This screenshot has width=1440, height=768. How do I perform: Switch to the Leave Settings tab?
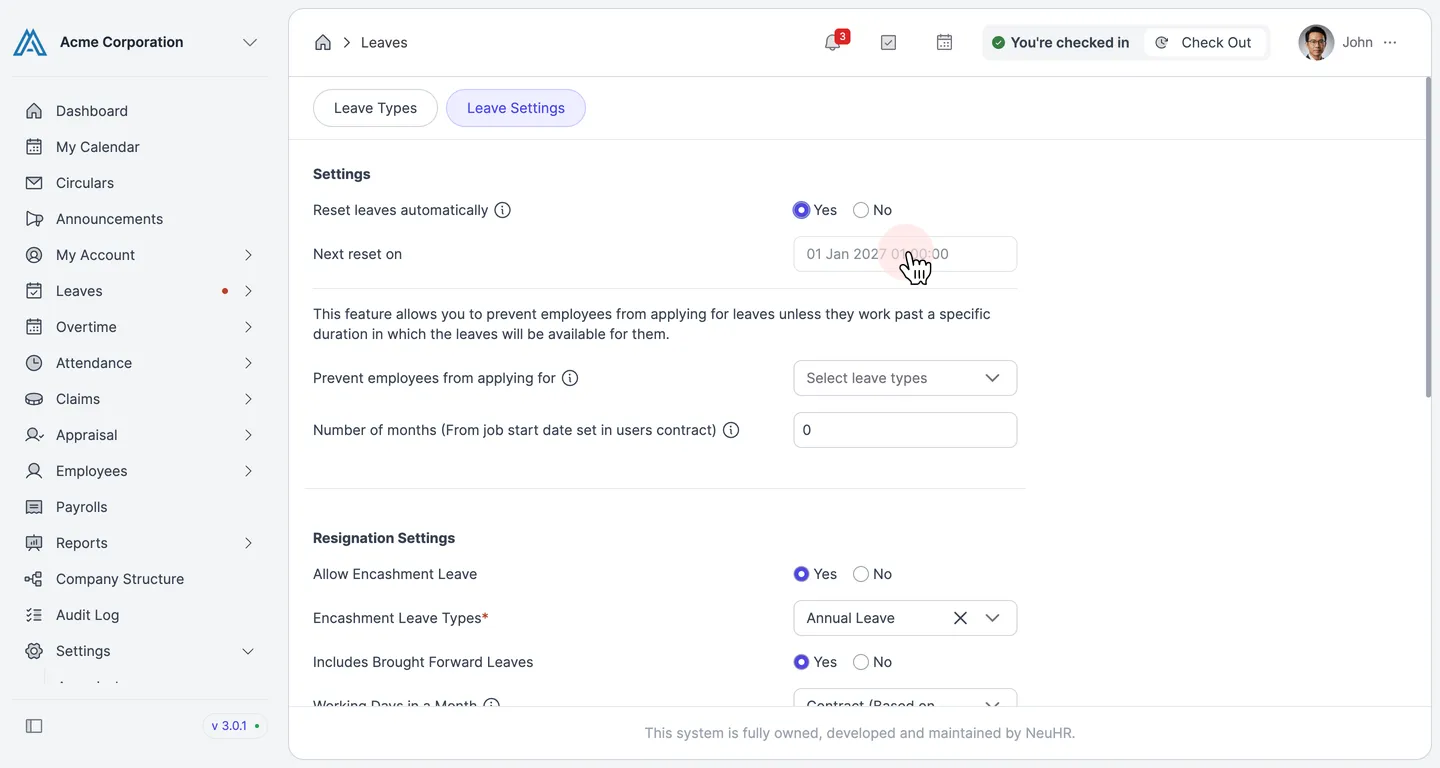coord(516,108)
